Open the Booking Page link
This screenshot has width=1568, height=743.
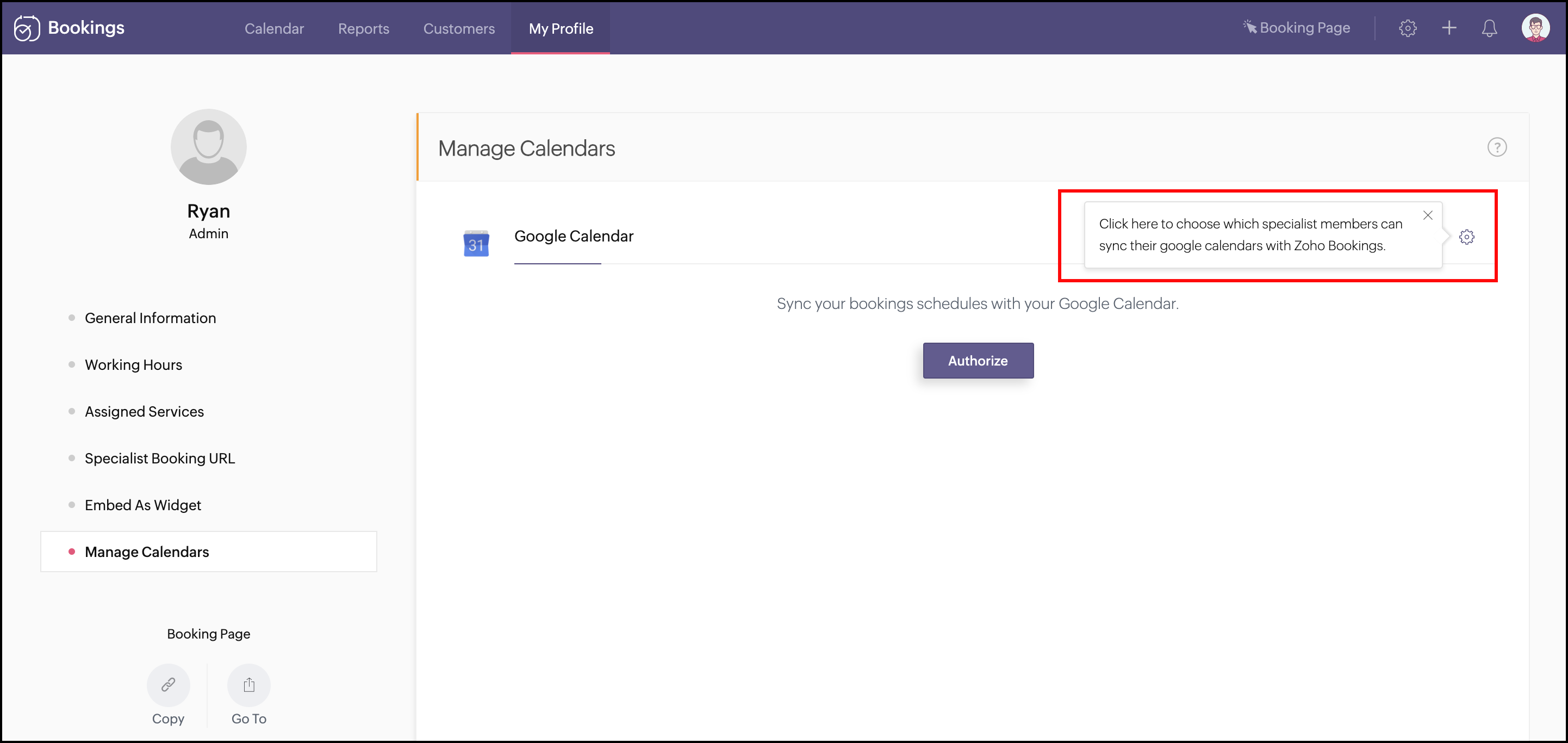(x=1297, y=28)
